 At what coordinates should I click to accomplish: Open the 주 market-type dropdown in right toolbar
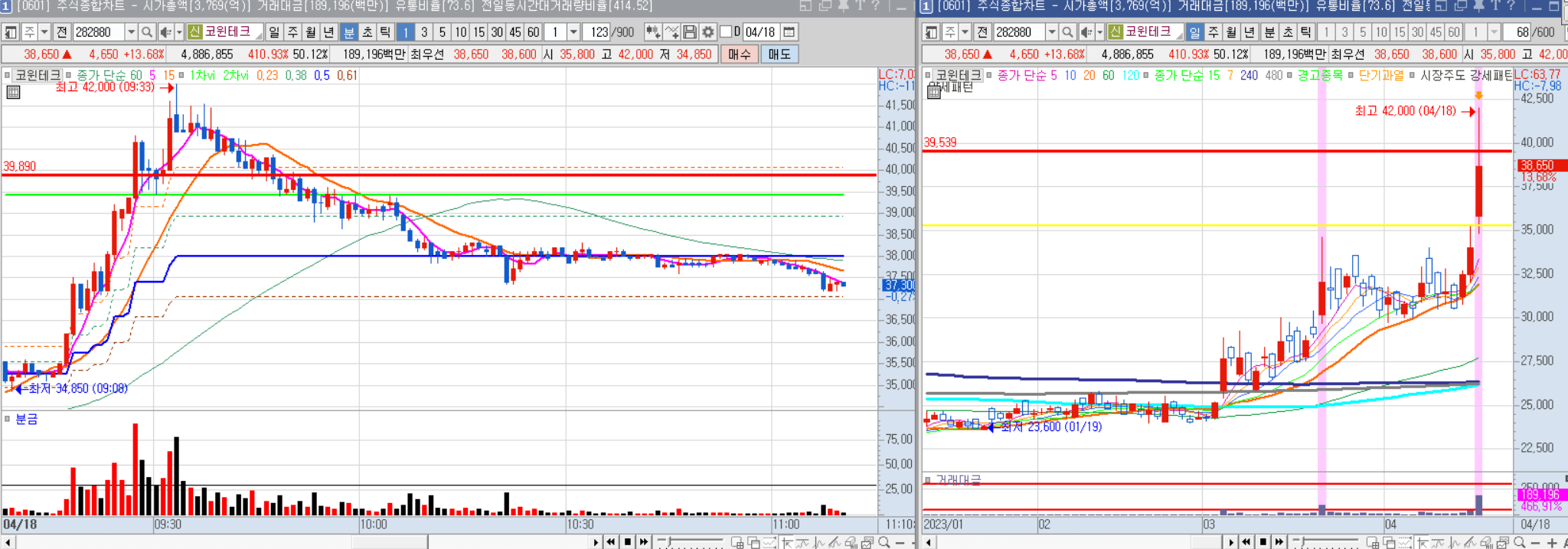(x=965, y=32)
